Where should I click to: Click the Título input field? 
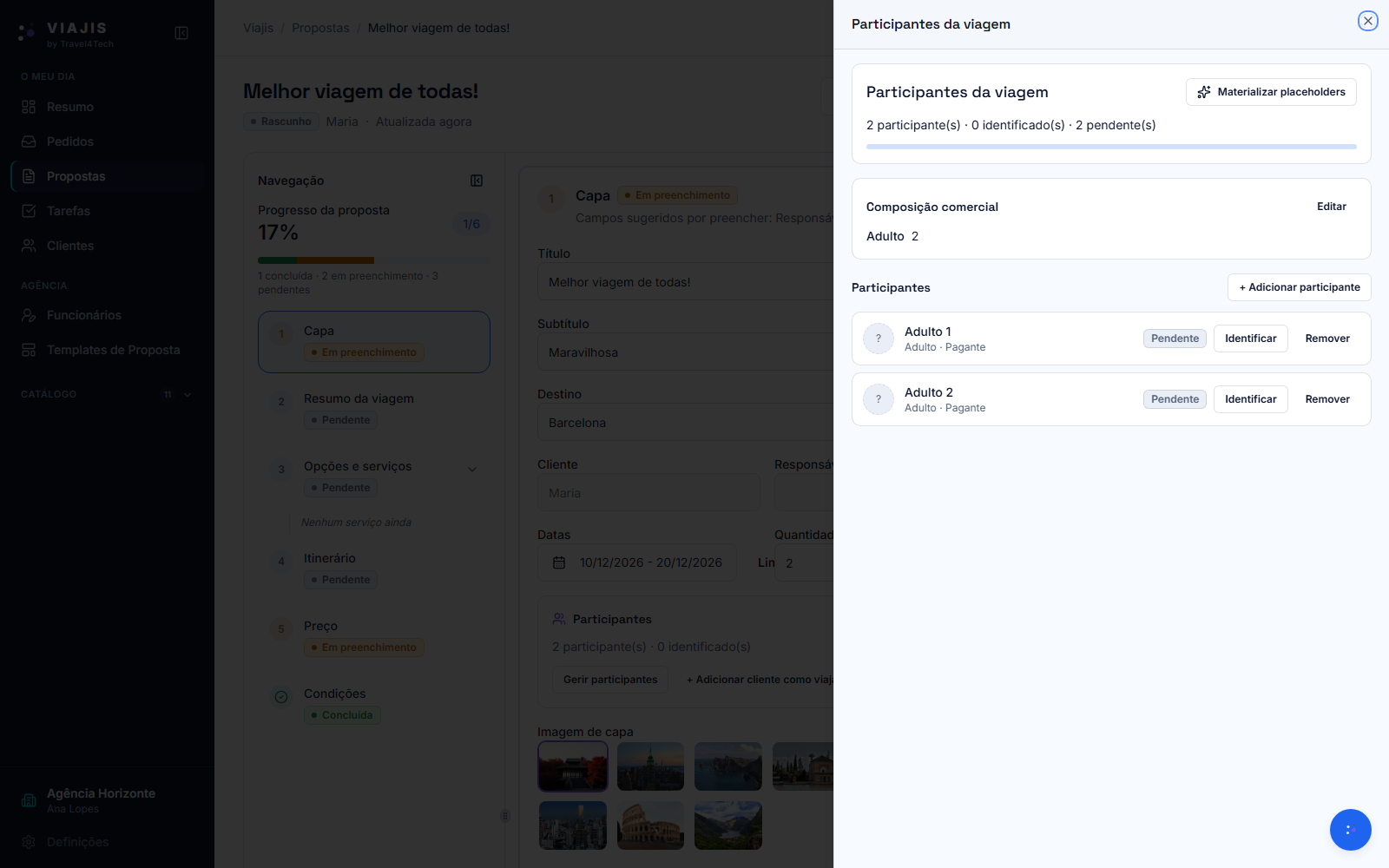click(686, 282)
